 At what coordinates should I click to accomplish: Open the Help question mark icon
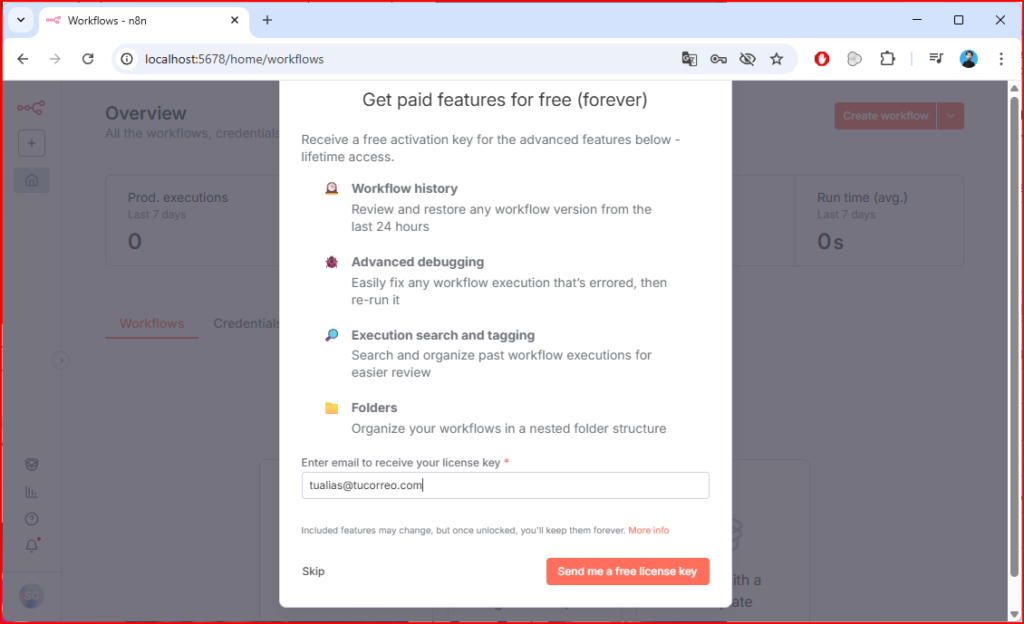click(x=32, y=519)
